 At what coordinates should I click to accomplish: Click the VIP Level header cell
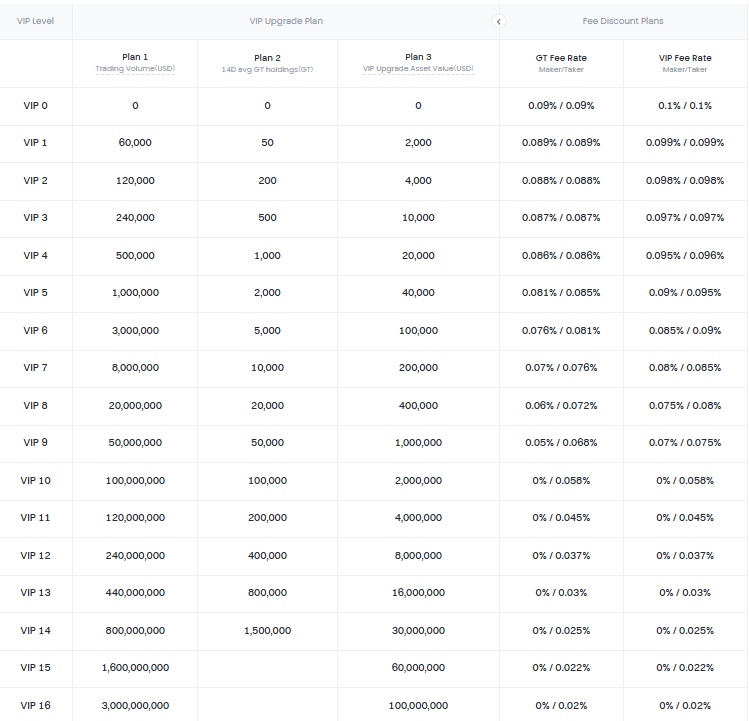[x=36, y=21]
